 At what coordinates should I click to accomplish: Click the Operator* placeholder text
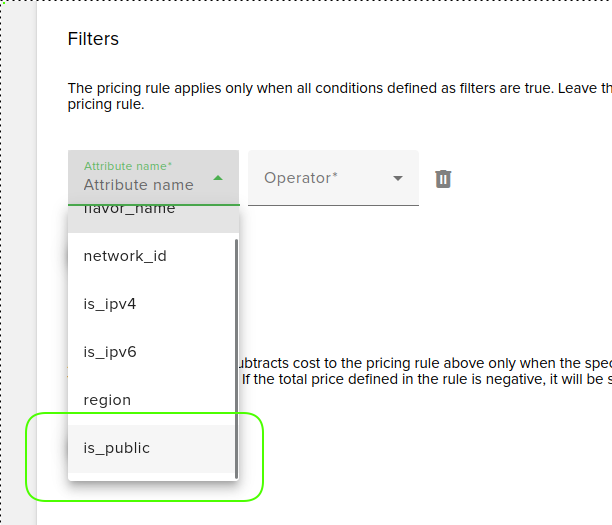click(x=301, y=178)
